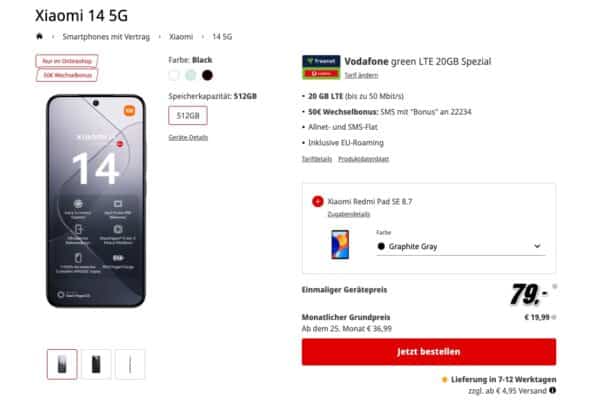Viewport: 600px width, 406px height.
Task: Click the Jetzt bestellen button
Action: pos(429,352)
